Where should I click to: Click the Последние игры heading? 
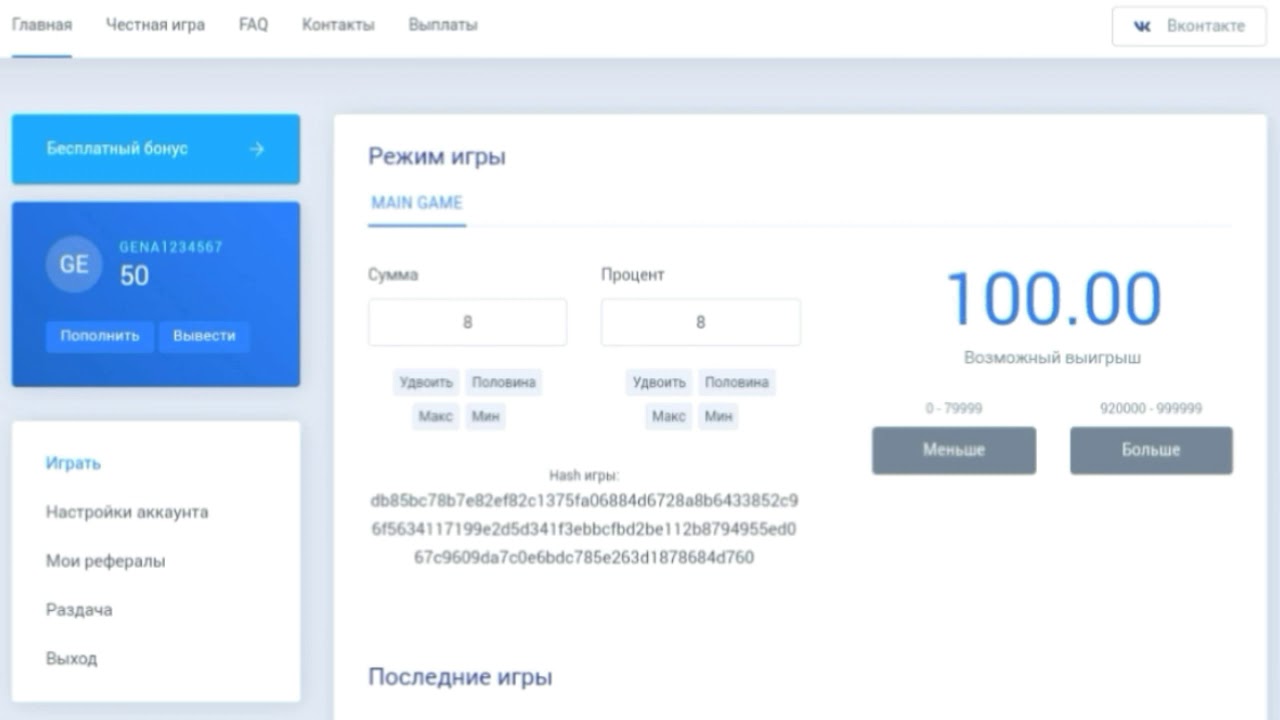tap(460, 677)
